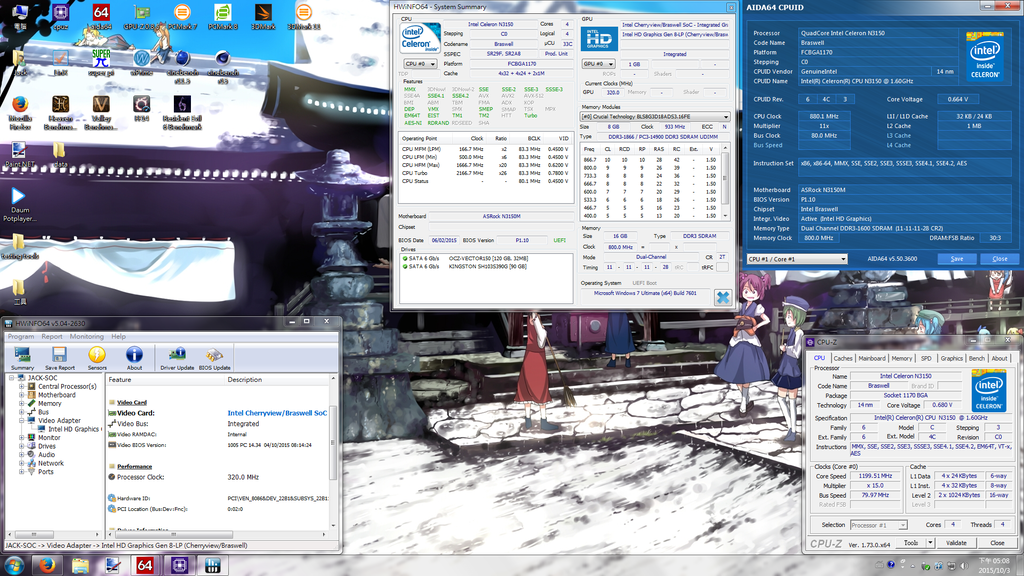This screenshot has height=576, width=1024.
Task: Switch to the Memory tab in CPU-Z
Action: tap(902, 358)
